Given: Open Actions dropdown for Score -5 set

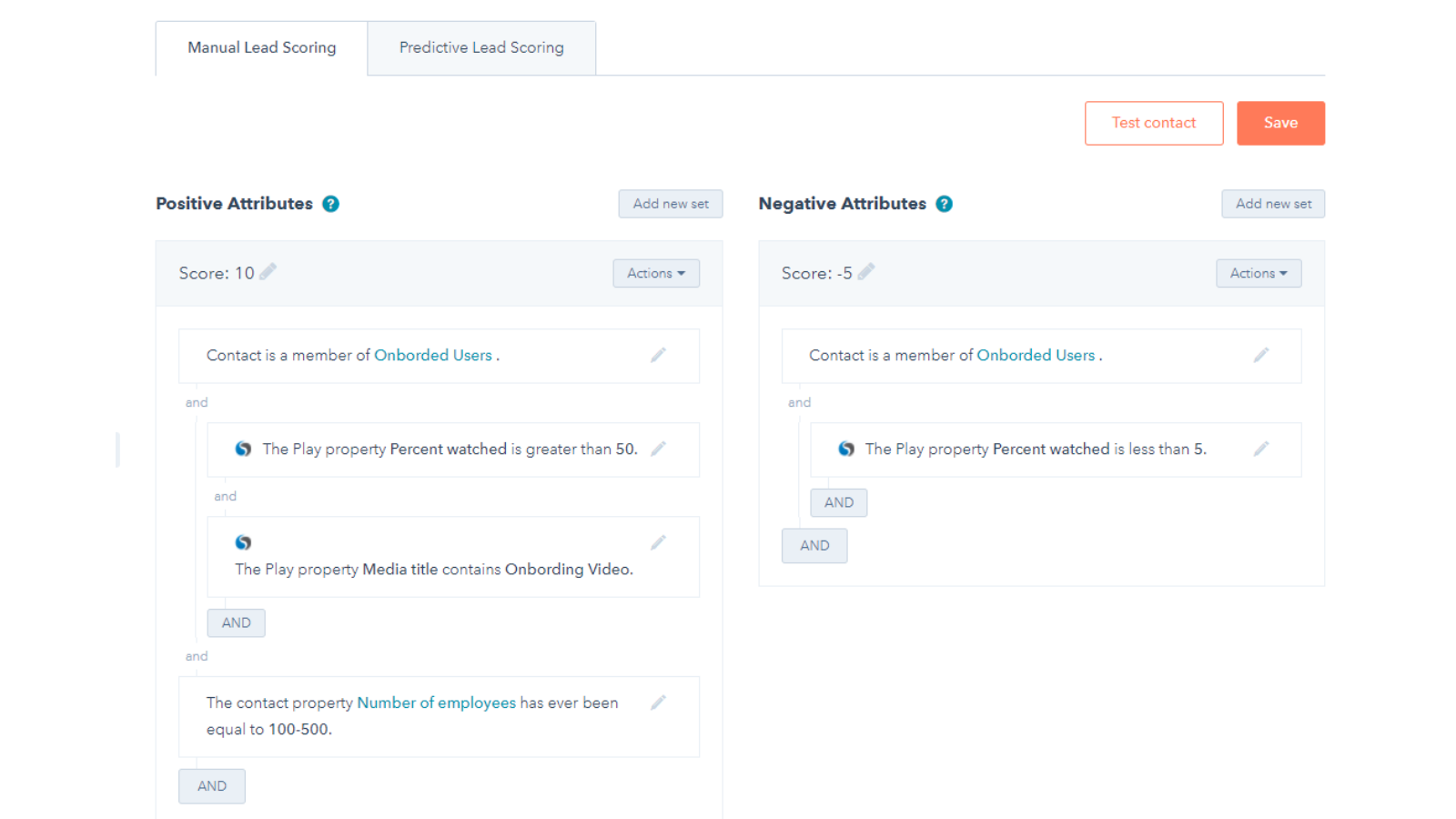Looking at the screenshot, I should click(1258, 273).
